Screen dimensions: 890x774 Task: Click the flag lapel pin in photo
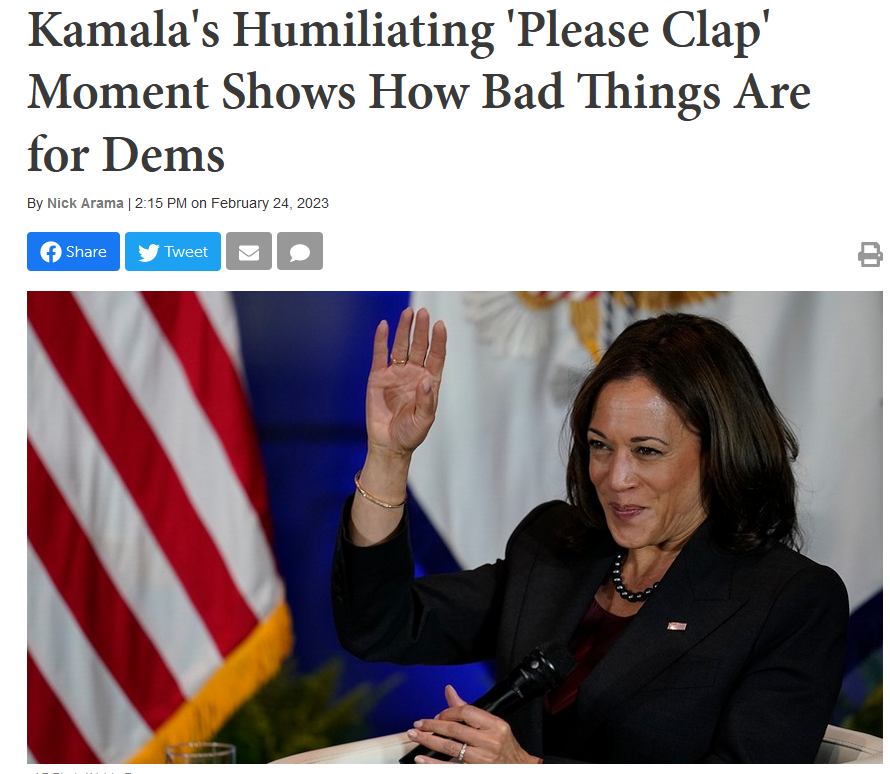click(x=677, y=626)
